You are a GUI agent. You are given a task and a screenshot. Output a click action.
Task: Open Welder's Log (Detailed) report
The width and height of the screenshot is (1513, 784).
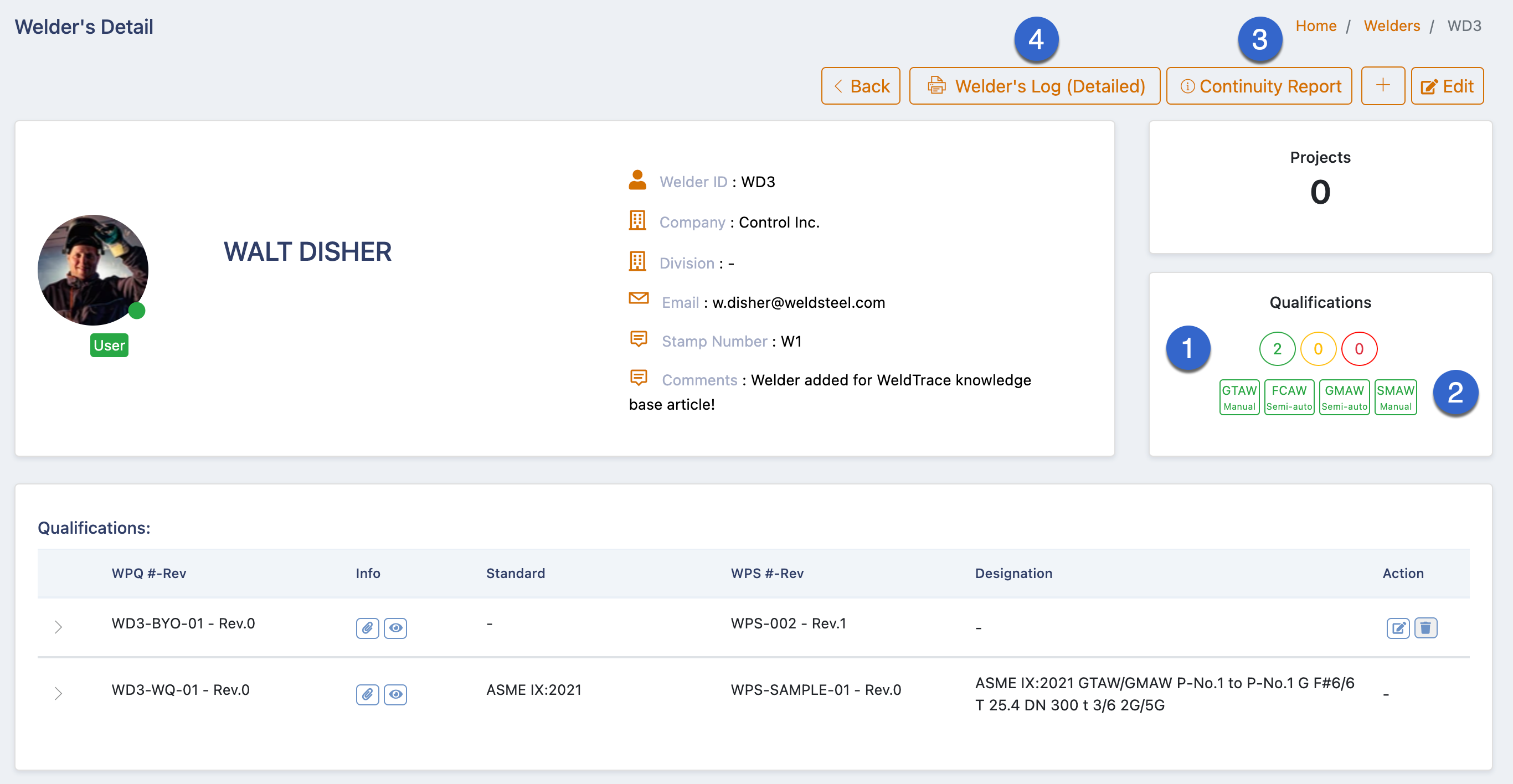coord(1035,86)
